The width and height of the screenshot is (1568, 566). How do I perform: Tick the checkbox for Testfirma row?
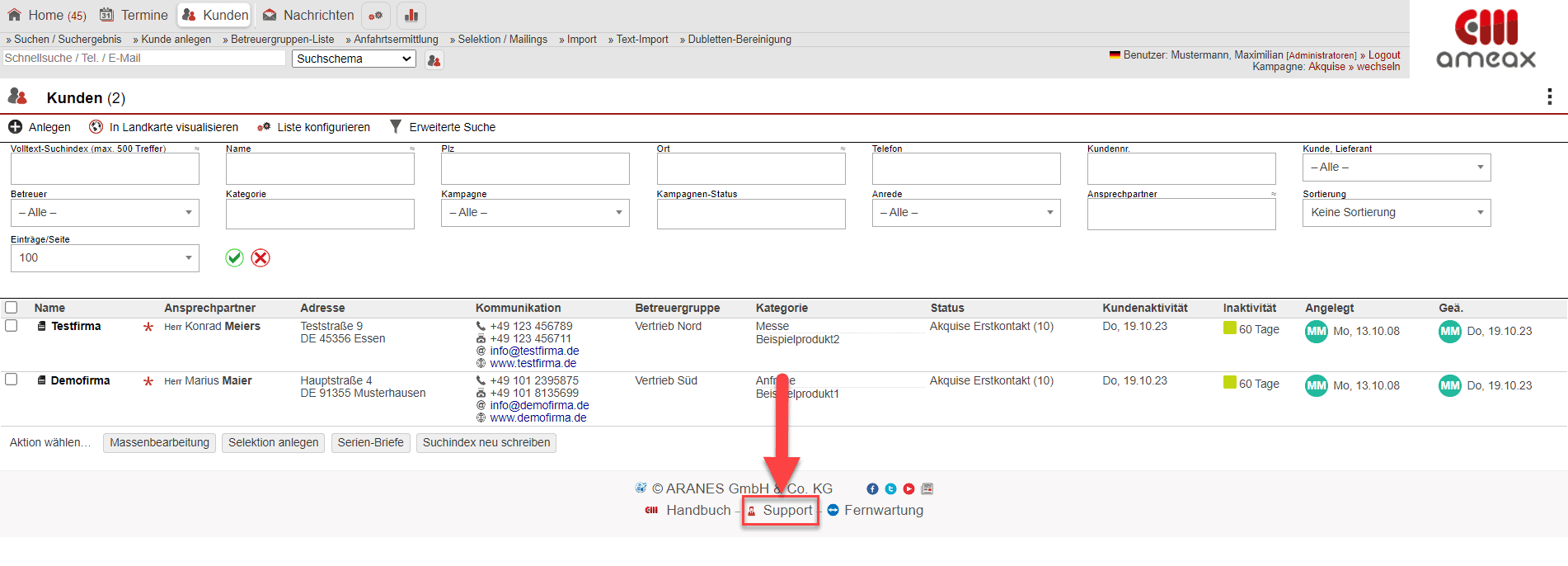click(12, 326)
